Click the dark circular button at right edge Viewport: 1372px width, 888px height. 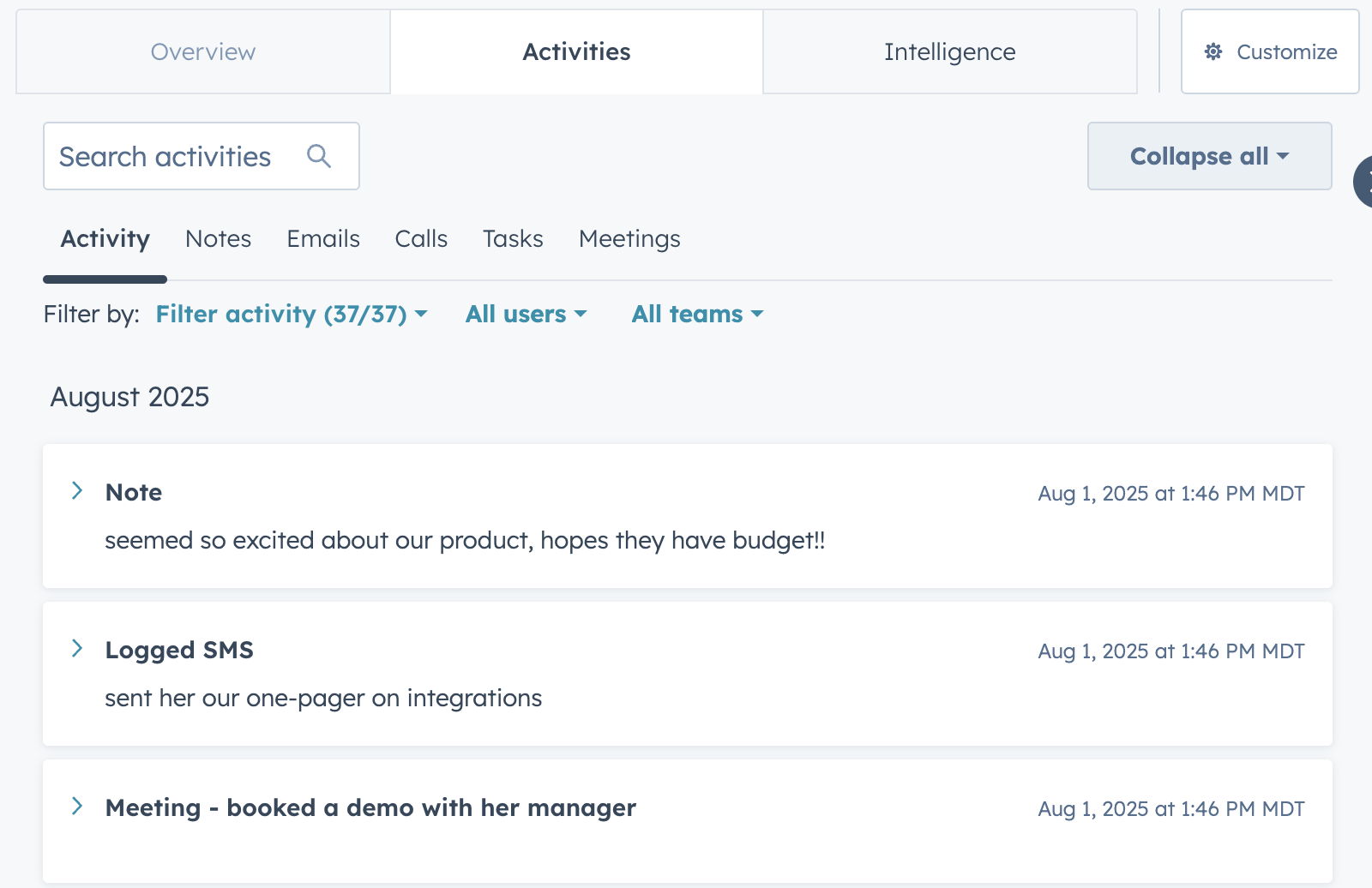pos(1363,182)
